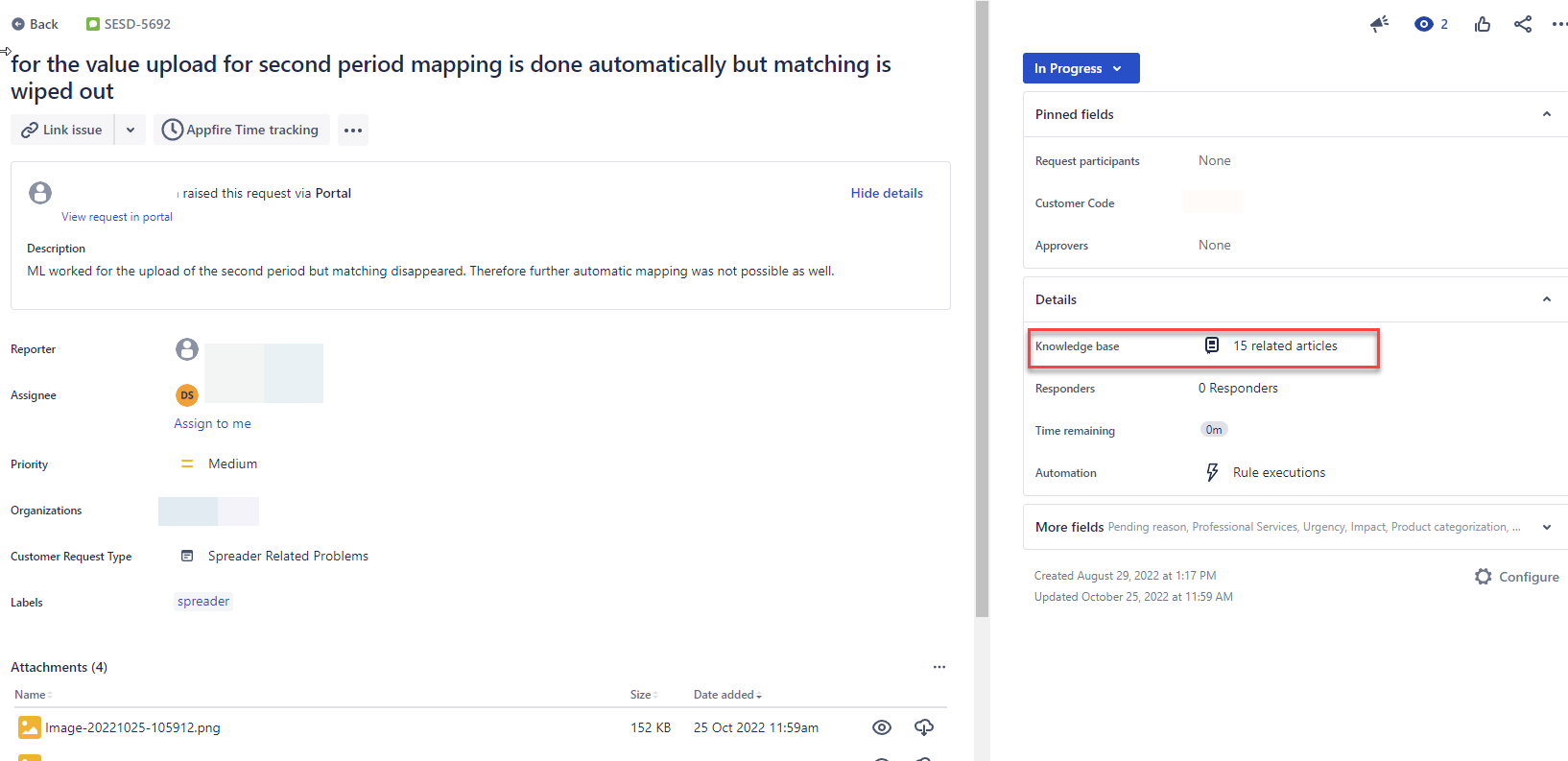Click the Hide details link
This screenshot has width=1568, height=761.
click(x=887, y=193)
